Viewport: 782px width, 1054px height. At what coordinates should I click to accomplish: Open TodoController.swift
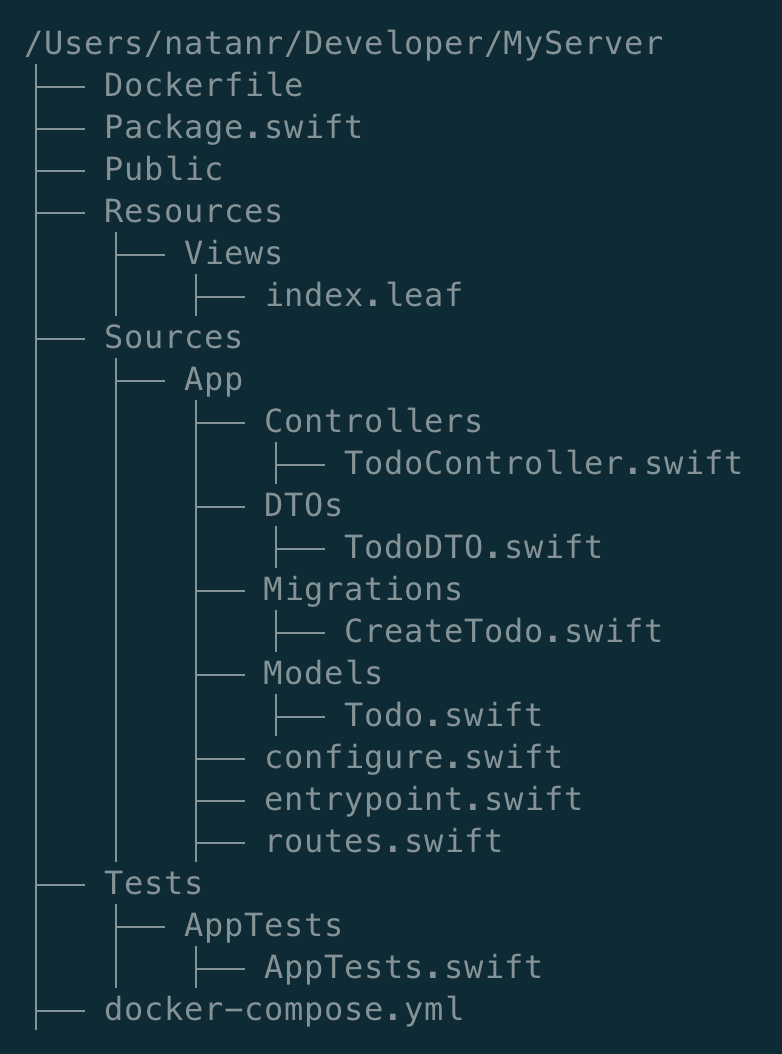click(x=543, y=464)
